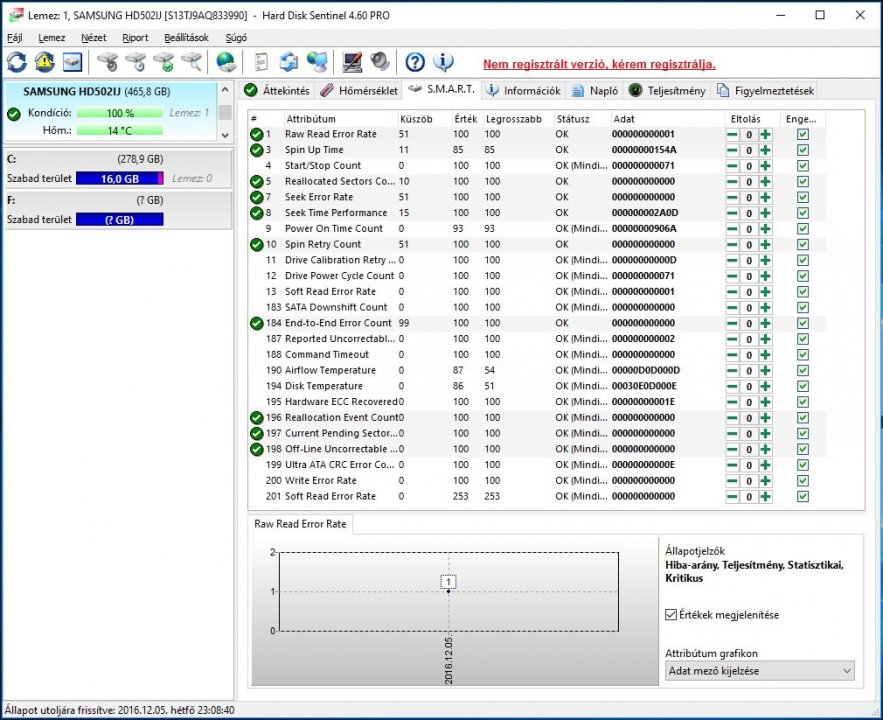883x720 pixels.
Task: Click the report document toolbar icon
Action: pos(262,62)
